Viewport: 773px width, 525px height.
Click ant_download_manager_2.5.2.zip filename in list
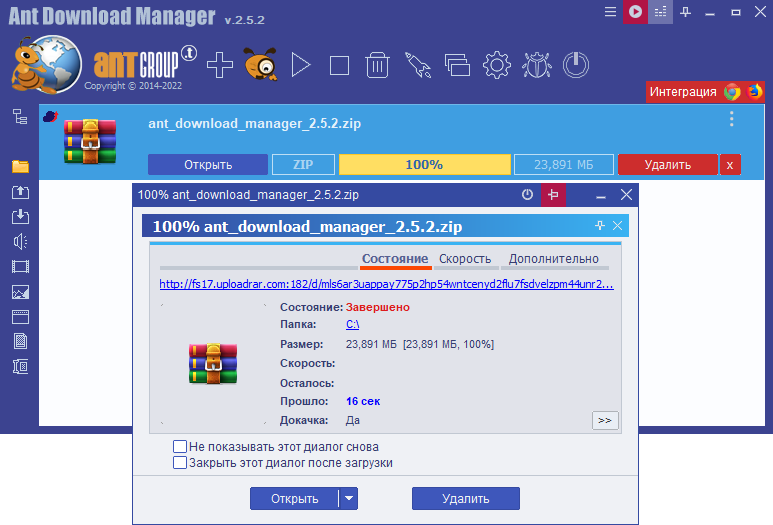254,123
